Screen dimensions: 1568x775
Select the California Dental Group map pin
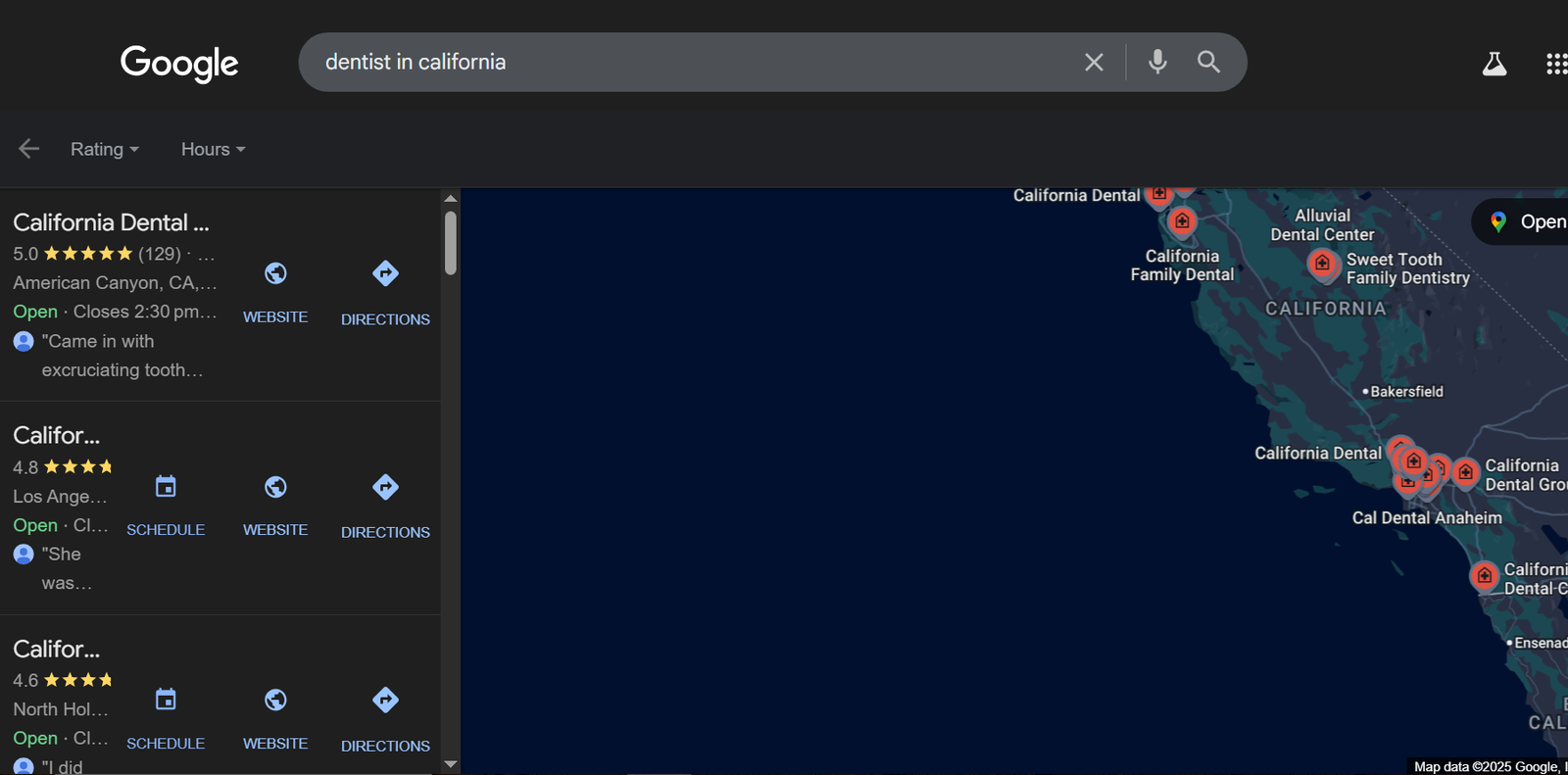1465,473
